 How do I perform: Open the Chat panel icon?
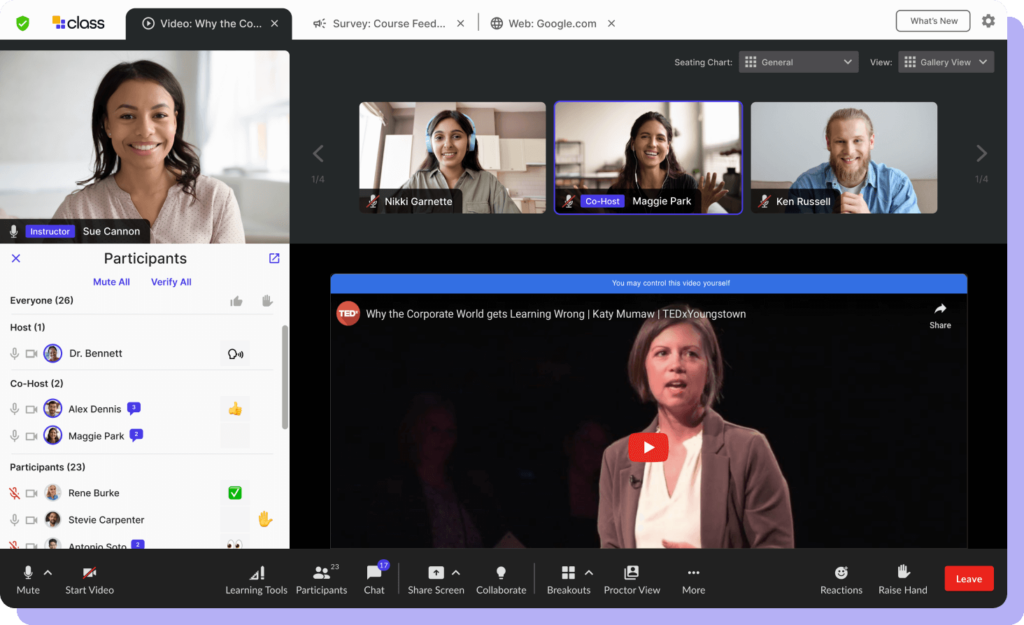click(374, 573)
